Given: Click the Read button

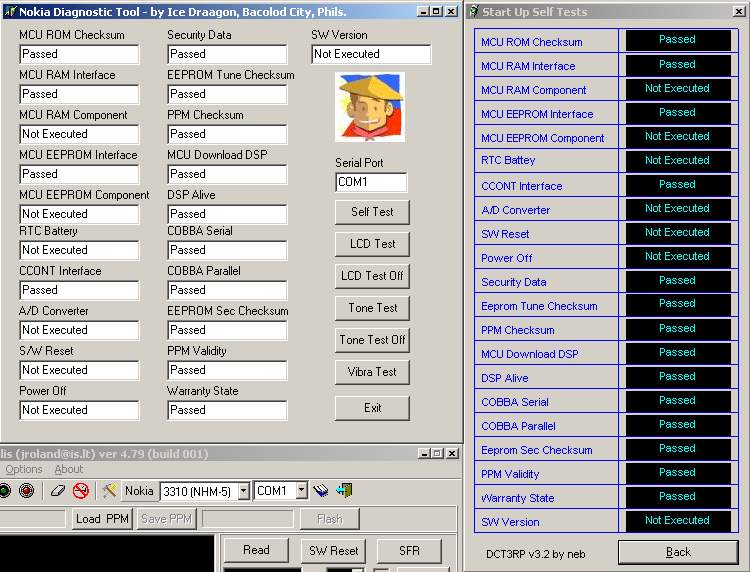Looking at the screenshot, I should (256, 550).
